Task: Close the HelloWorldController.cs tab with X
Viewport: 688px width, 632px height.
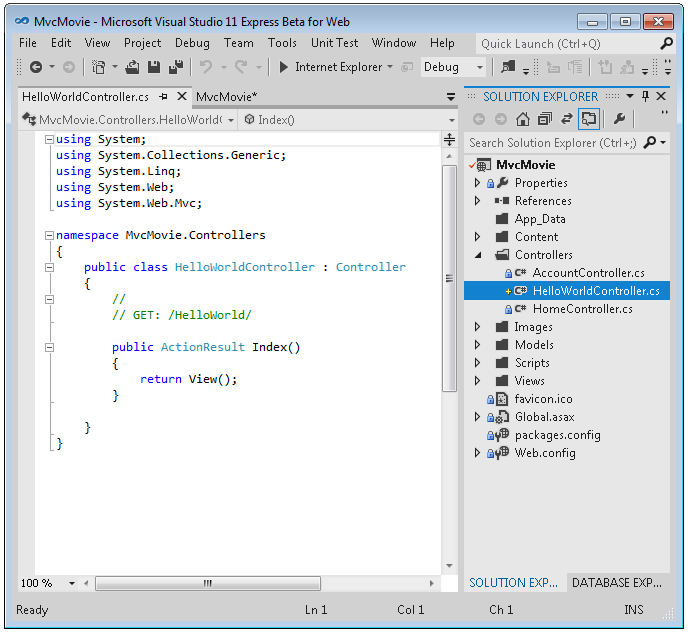Action: click(x=182, y=96)
